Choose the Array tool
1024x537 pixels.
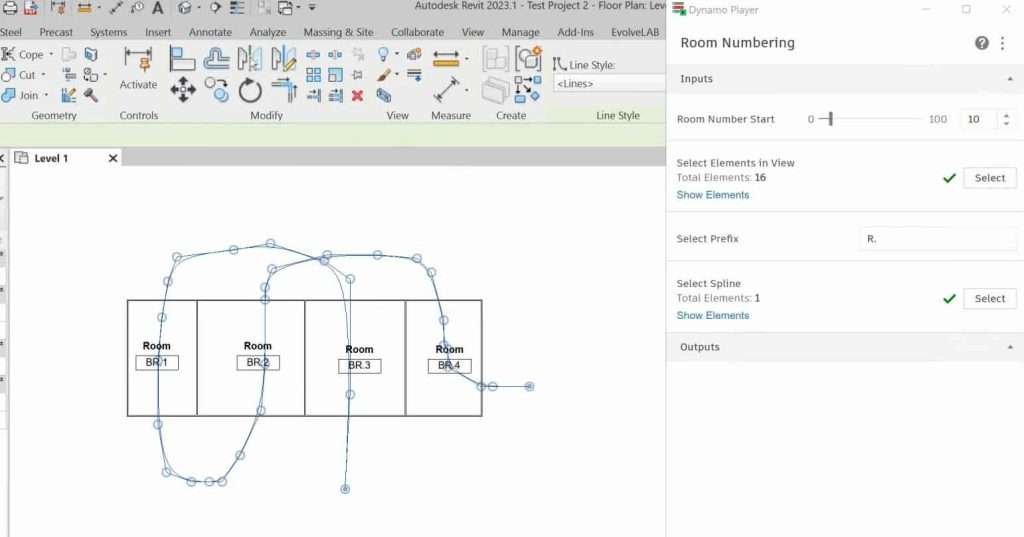[x=313, y=75]
